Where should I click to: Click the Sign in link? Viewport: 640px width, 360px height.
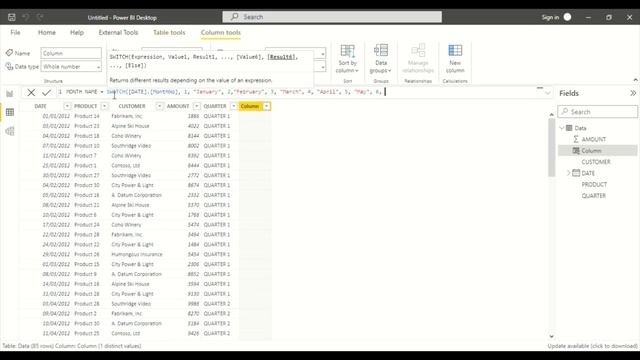(550, 17)
